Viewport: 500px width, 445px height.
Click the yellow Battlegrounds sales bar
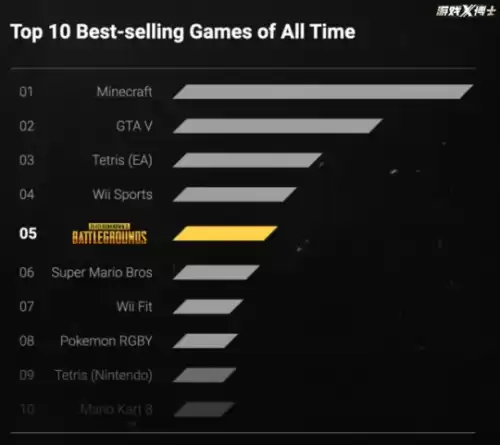(225, 233)
